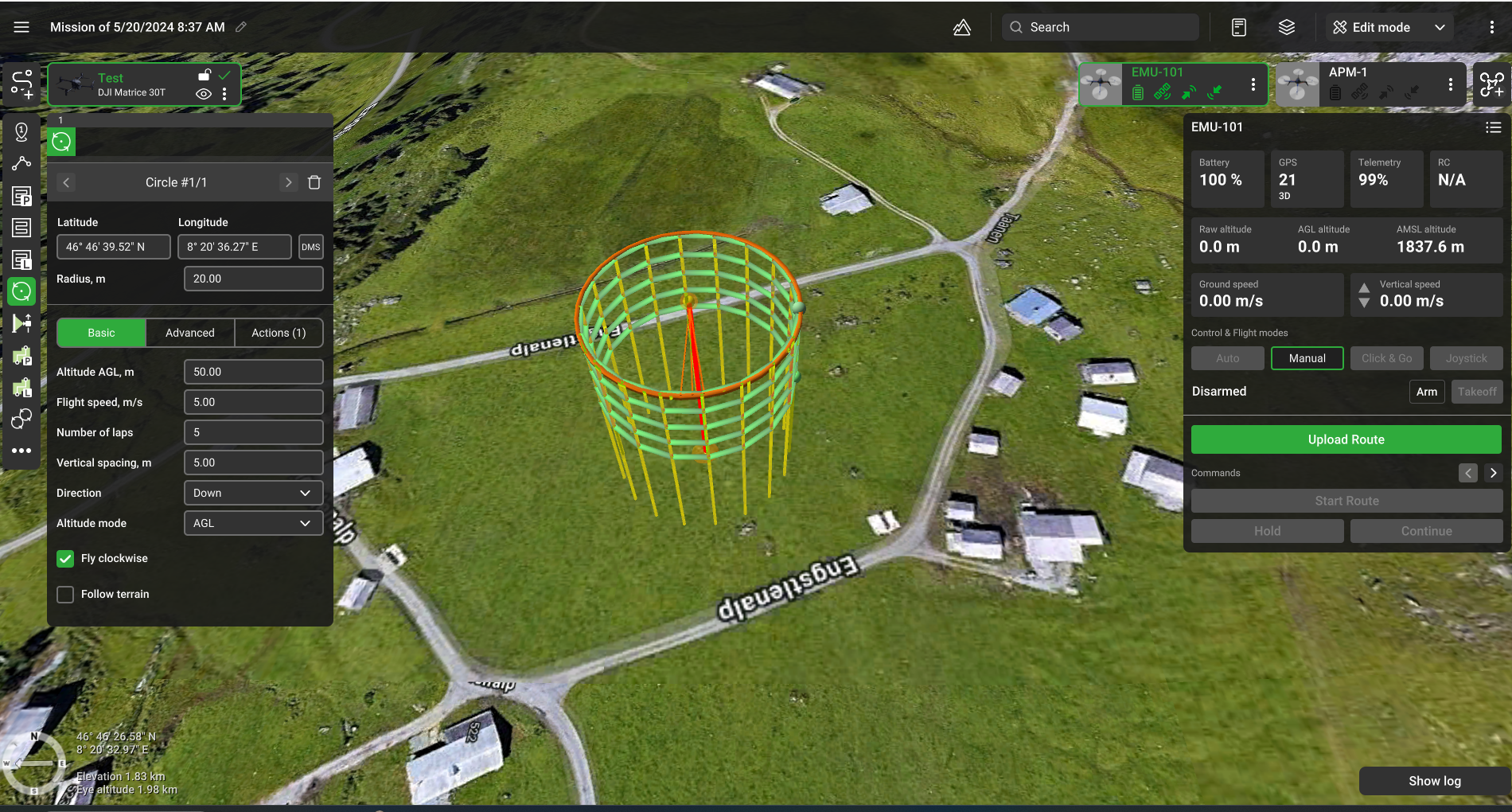
Task: Switch to Basic tab
Action: [101, 333]
